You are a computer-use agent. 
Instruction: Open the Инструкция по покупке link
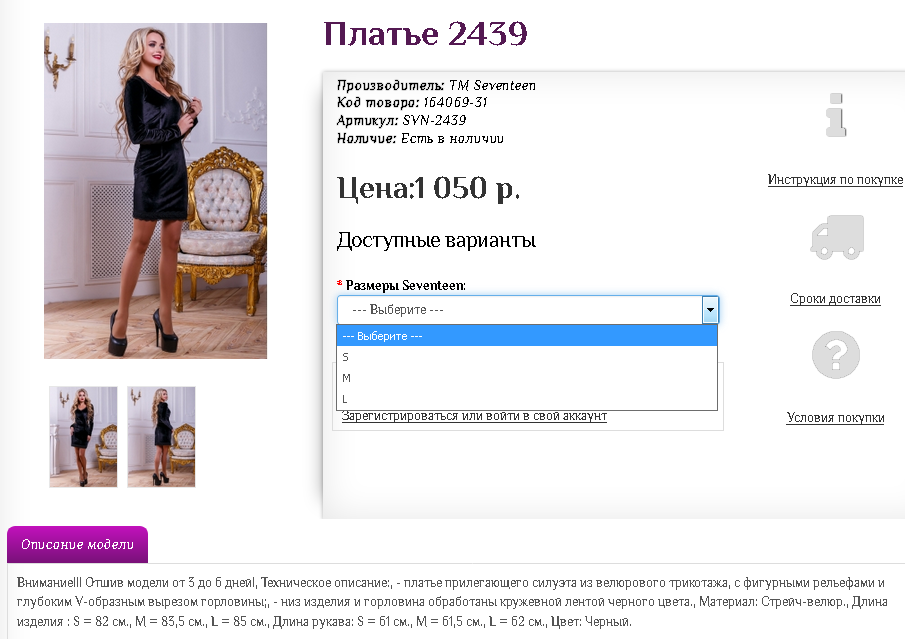click(x=835, y=180)
